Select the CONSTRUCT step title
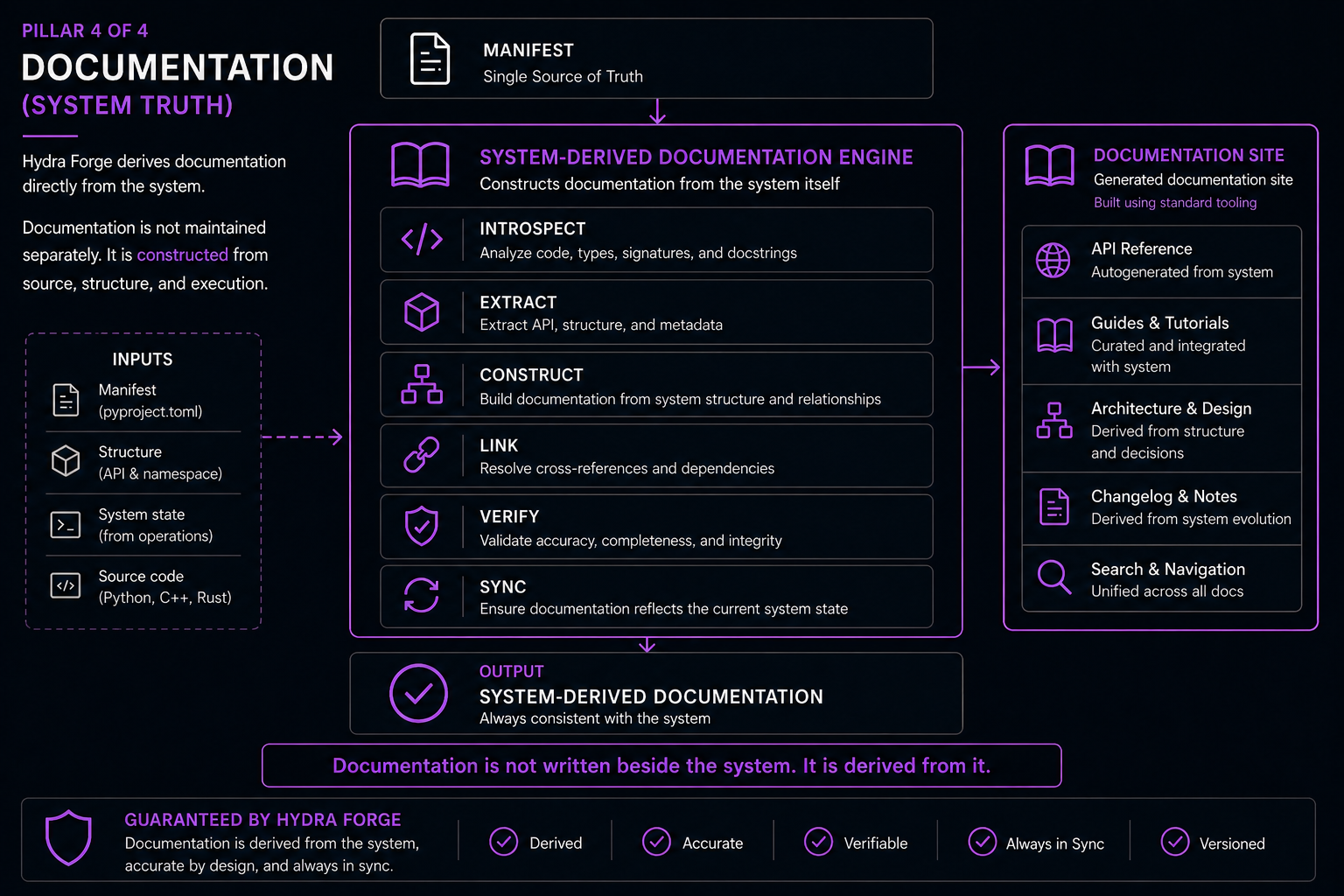Image resolution: width=1344 pixels, height=896 pixels. pyautogui.click(x=531, y=374)
